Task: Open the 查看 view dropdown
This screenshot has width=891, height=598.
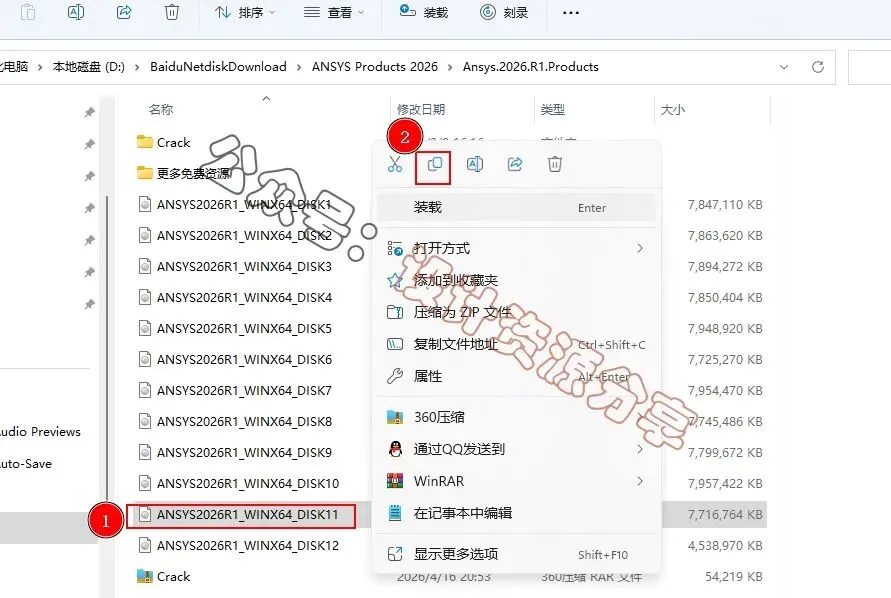Action: tap(334, 12)
